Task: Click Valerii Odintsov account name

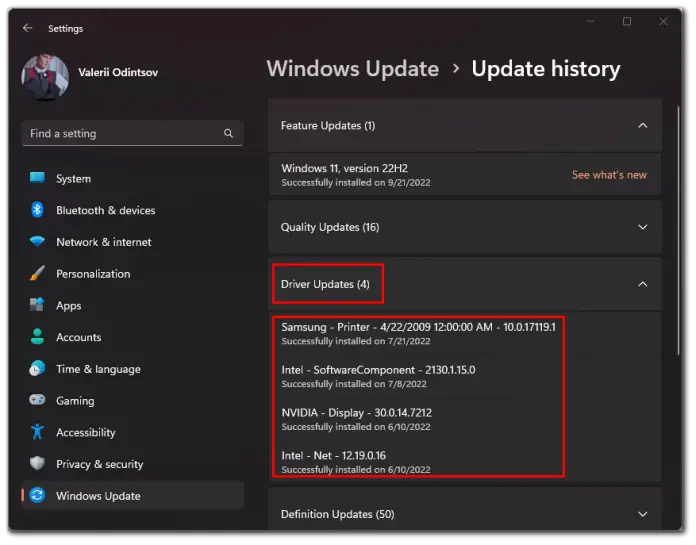Action: [118, 72]
